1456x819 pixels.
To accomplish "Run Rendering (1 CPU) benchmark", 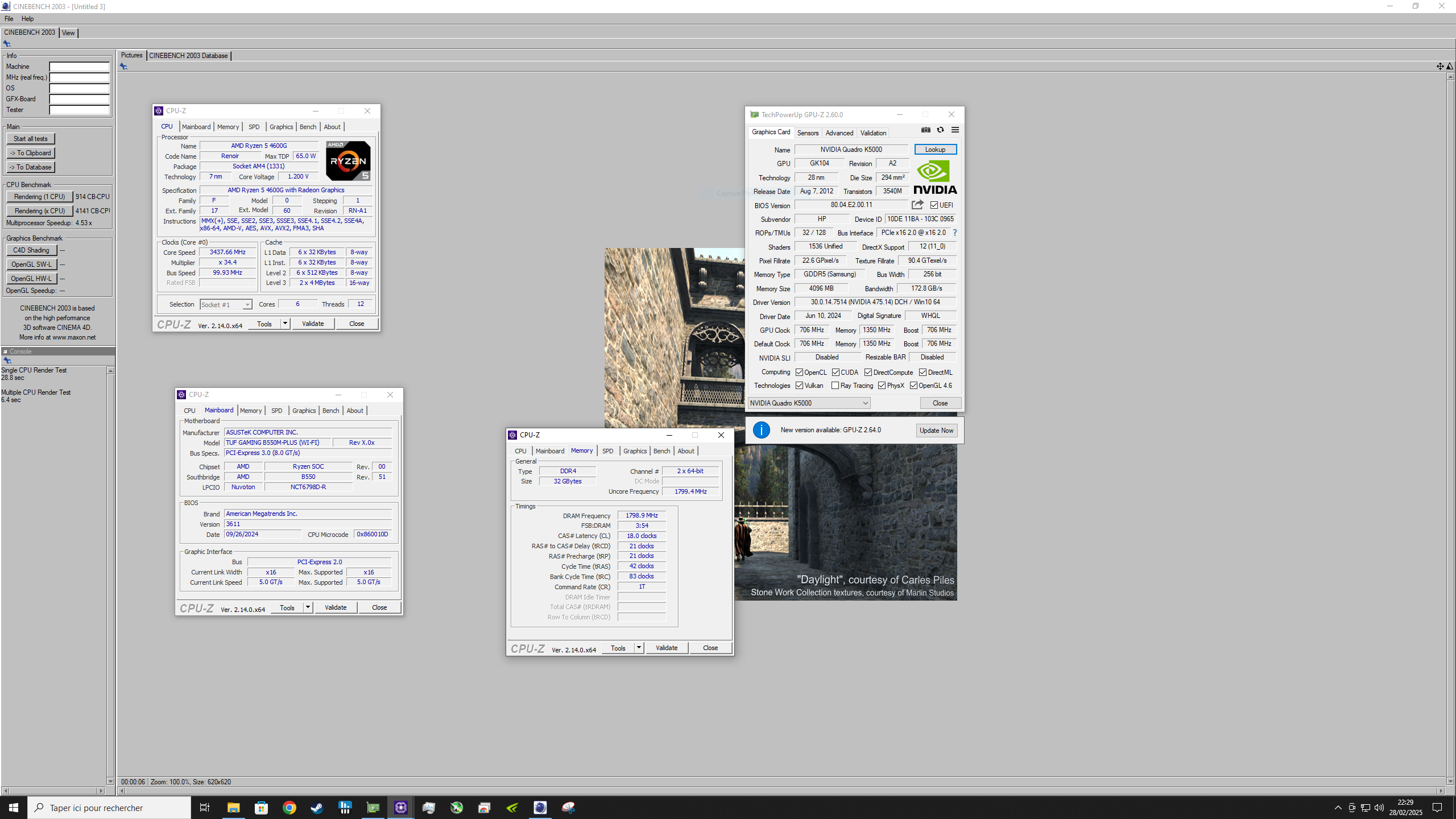I will (x=40, y=197).
